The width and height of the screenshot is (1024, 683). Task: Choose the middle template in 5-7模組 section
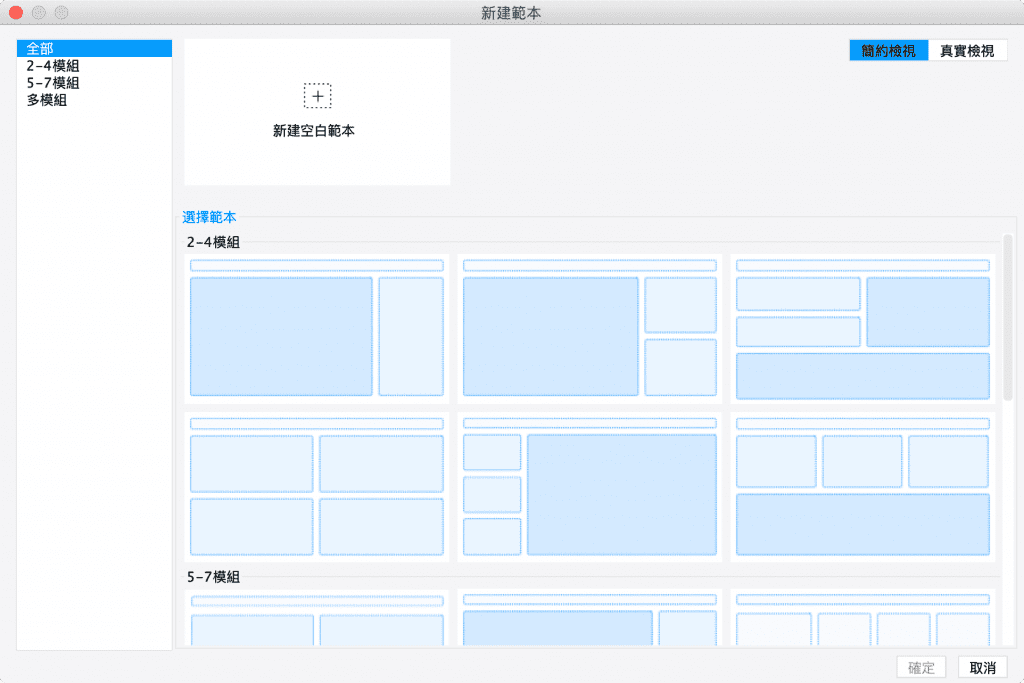click(x=590, y=618)
